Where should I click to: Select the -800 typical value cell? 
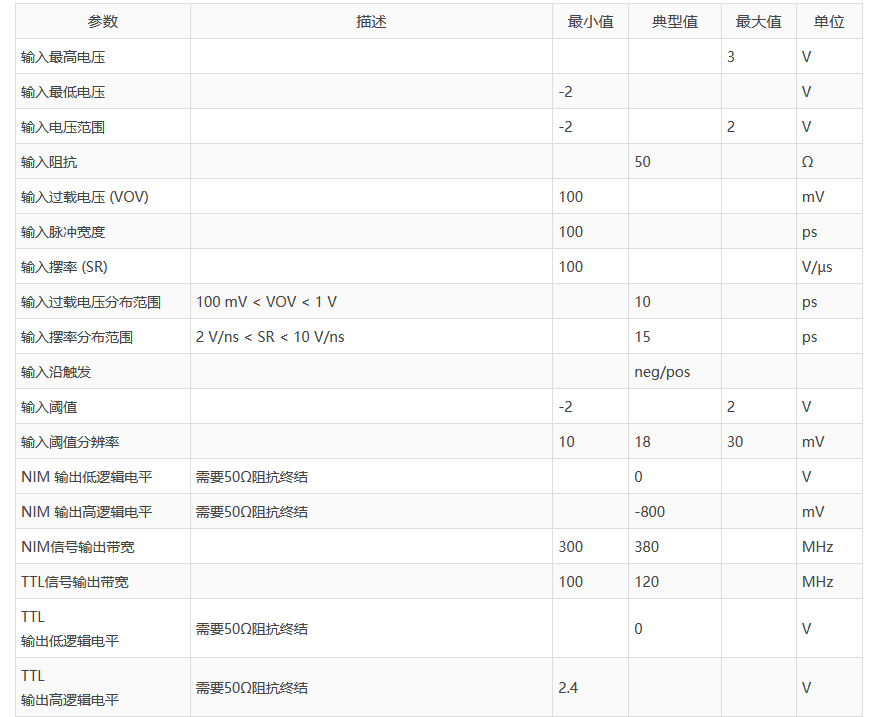650,512
